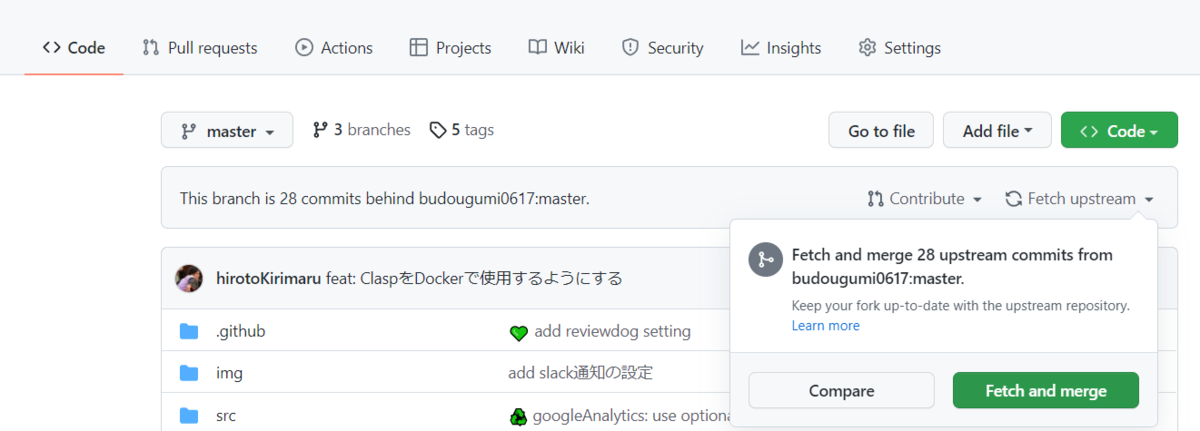This screenshot has width=1200, height=431.
Task: Click 'This branch is 28 commits behind' text
Action: [385, 199]
